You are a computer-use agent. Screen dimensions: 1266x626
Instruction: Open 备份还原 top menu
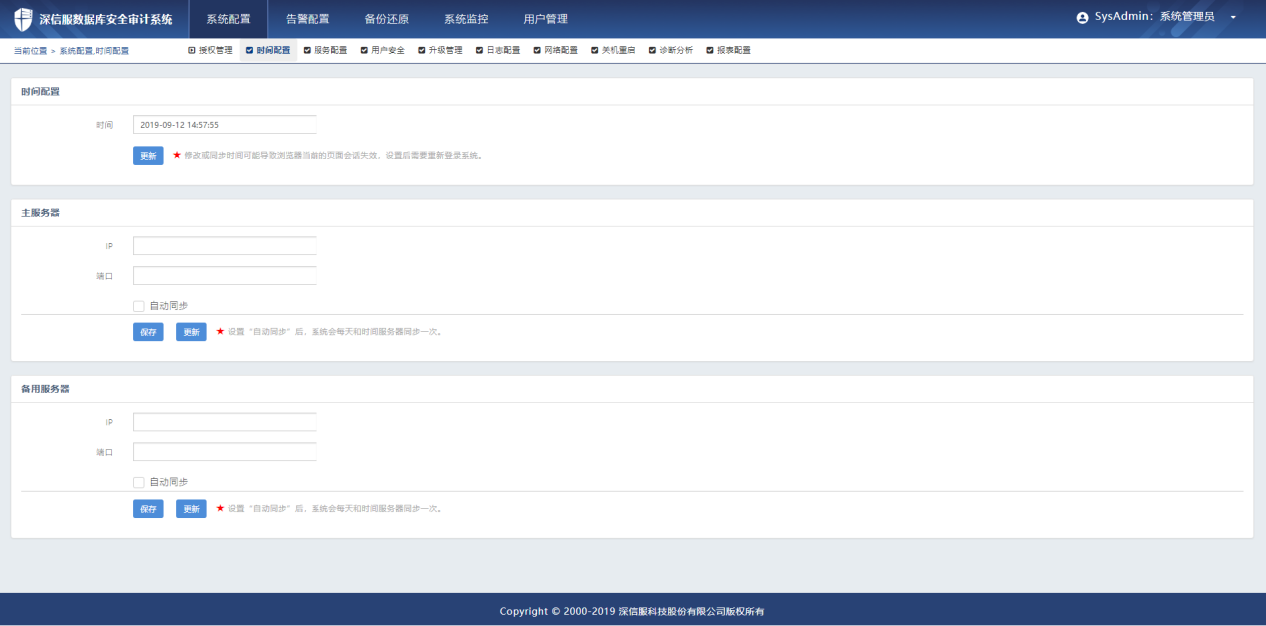[x=386, y=19]
